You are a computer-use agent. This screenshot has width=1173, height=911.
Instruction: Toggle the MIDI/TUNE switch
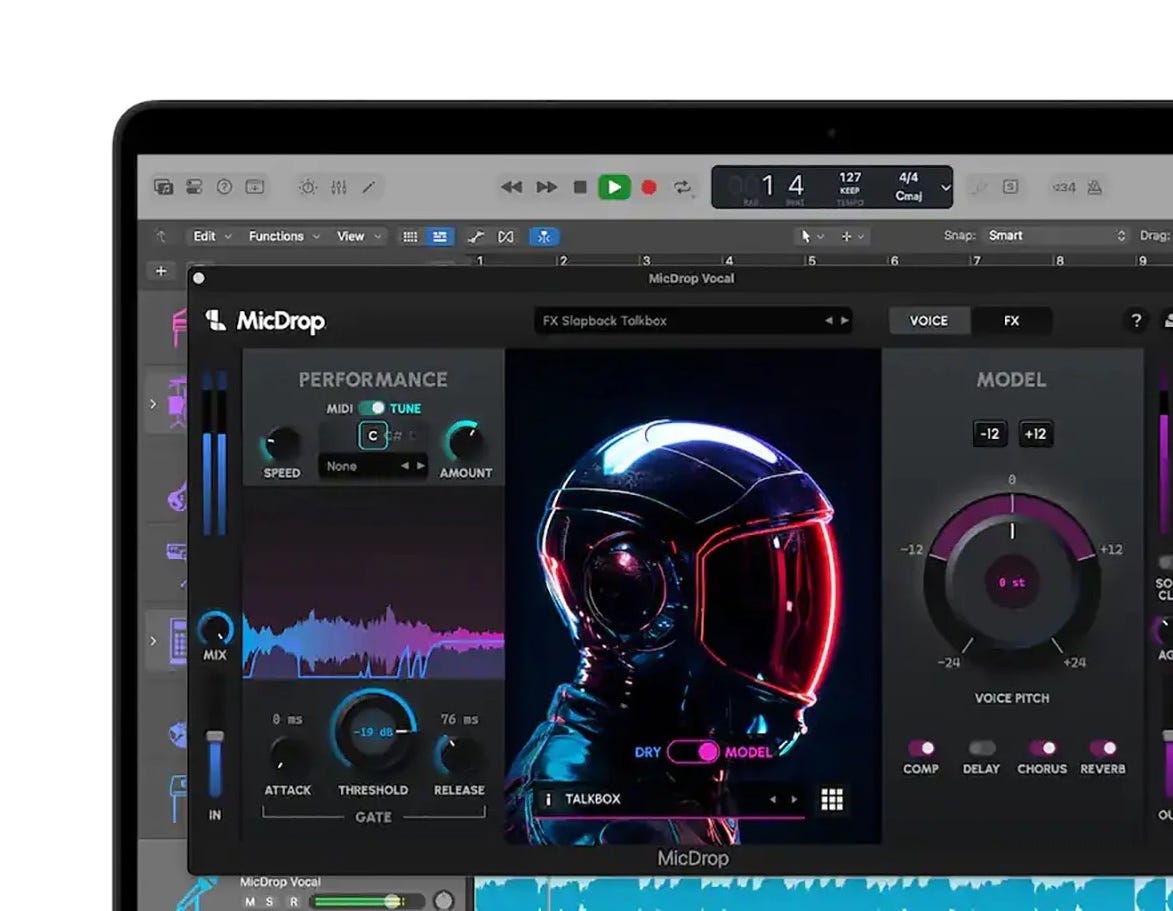(x=372, y=408)
